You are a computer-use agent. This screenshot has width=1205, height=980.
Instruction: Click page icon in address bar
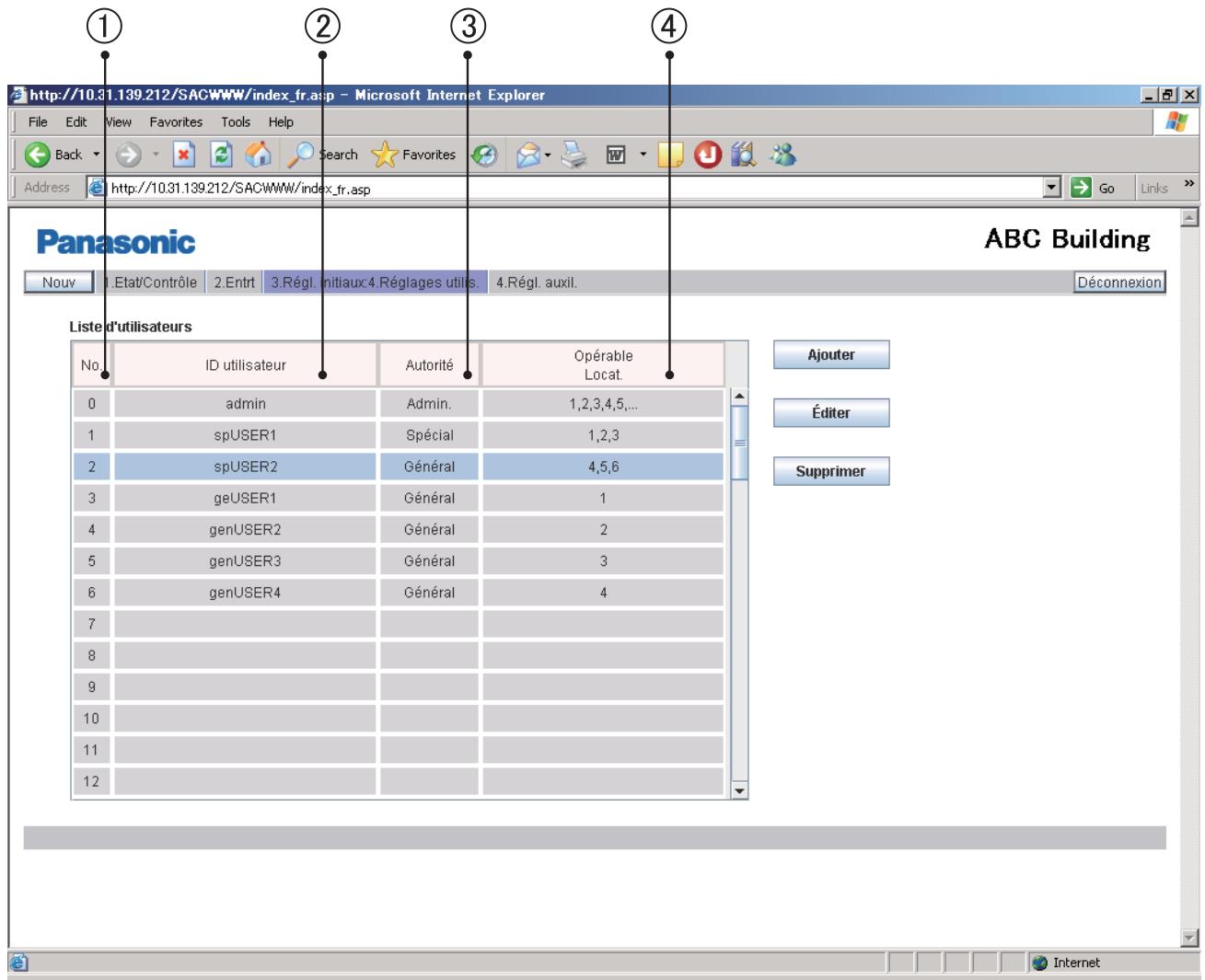pos(98,188)
